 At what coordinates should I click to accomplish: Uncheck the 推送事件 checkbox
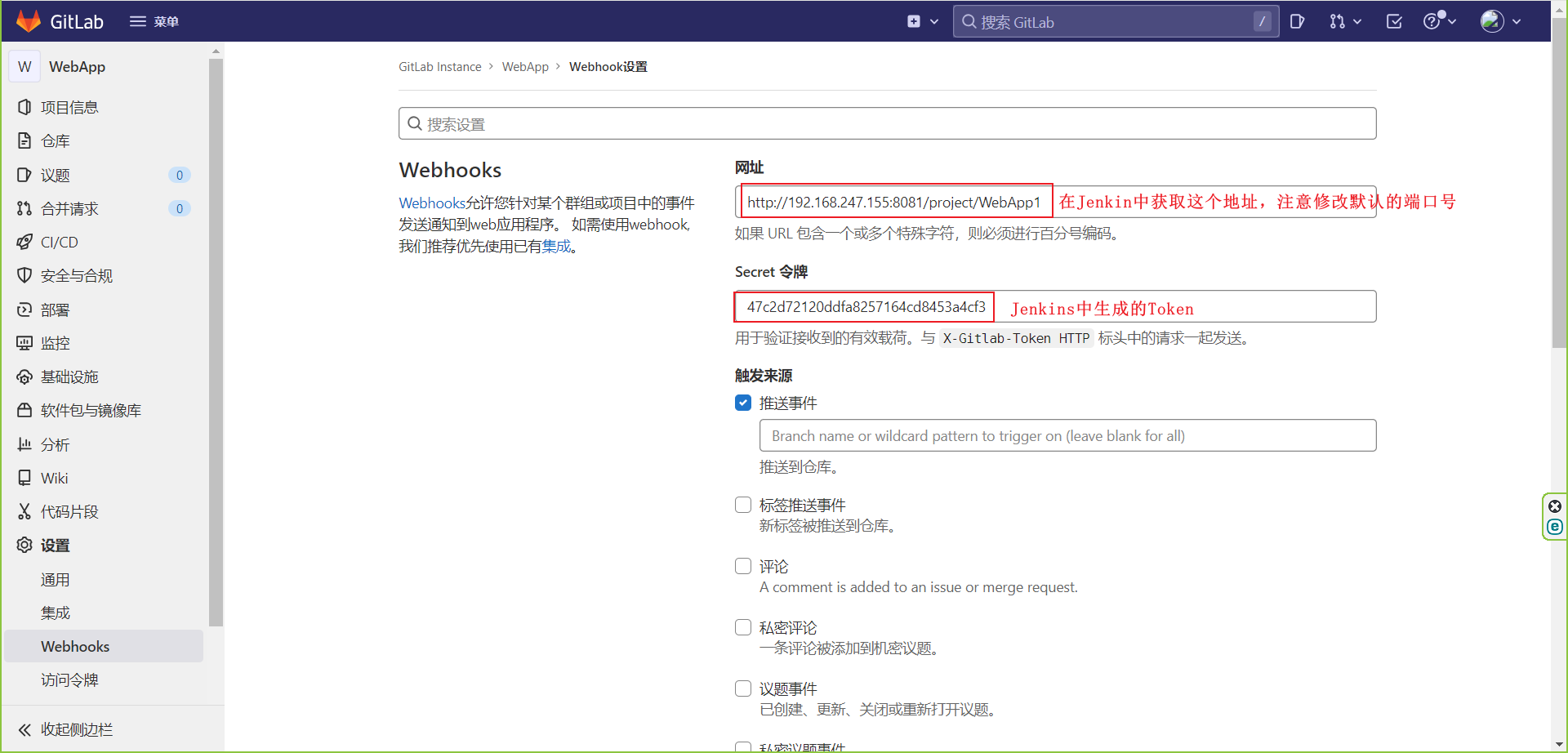(743, 403)
